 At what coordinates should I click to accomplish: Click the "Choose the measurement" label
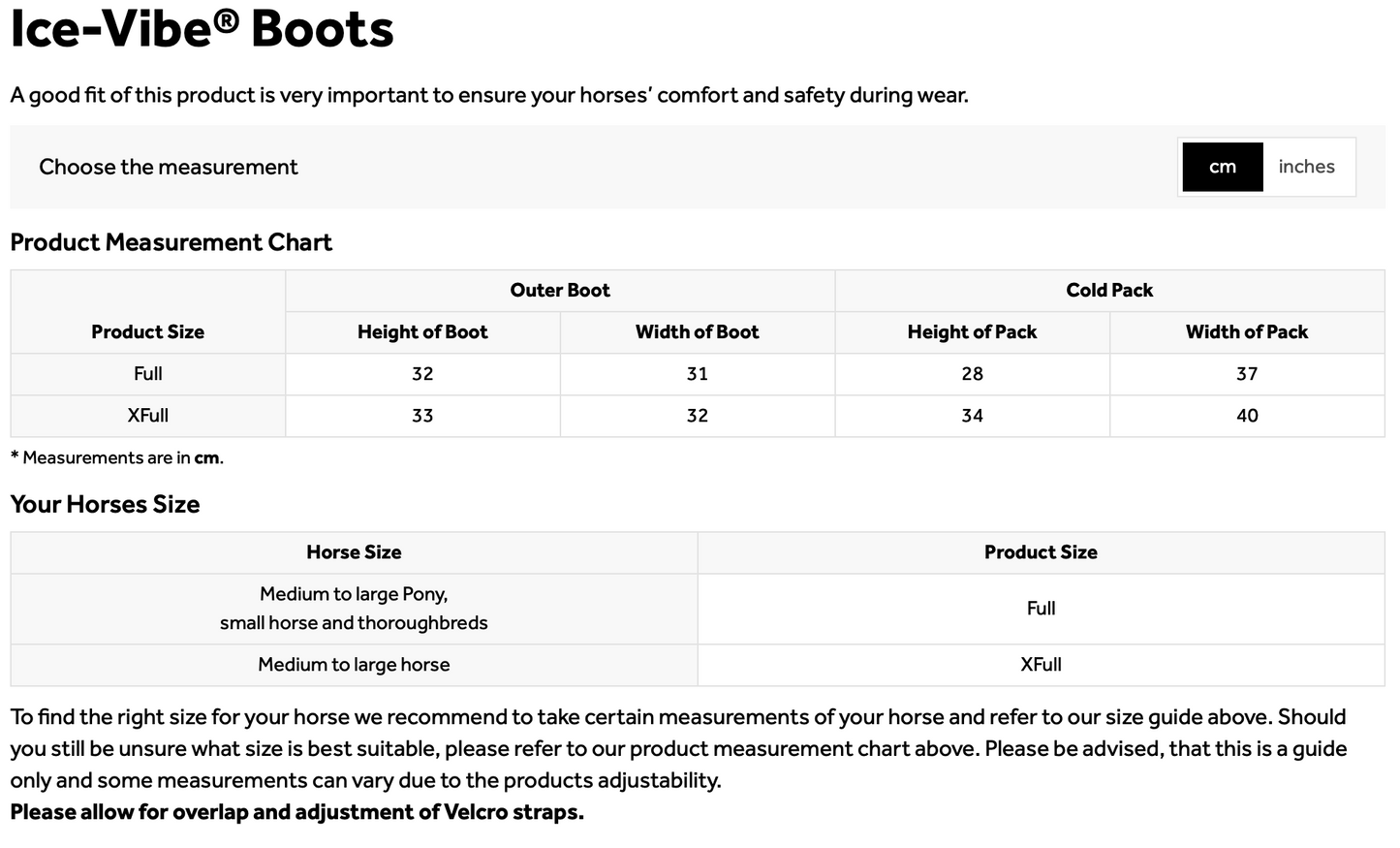pos(169,167)
